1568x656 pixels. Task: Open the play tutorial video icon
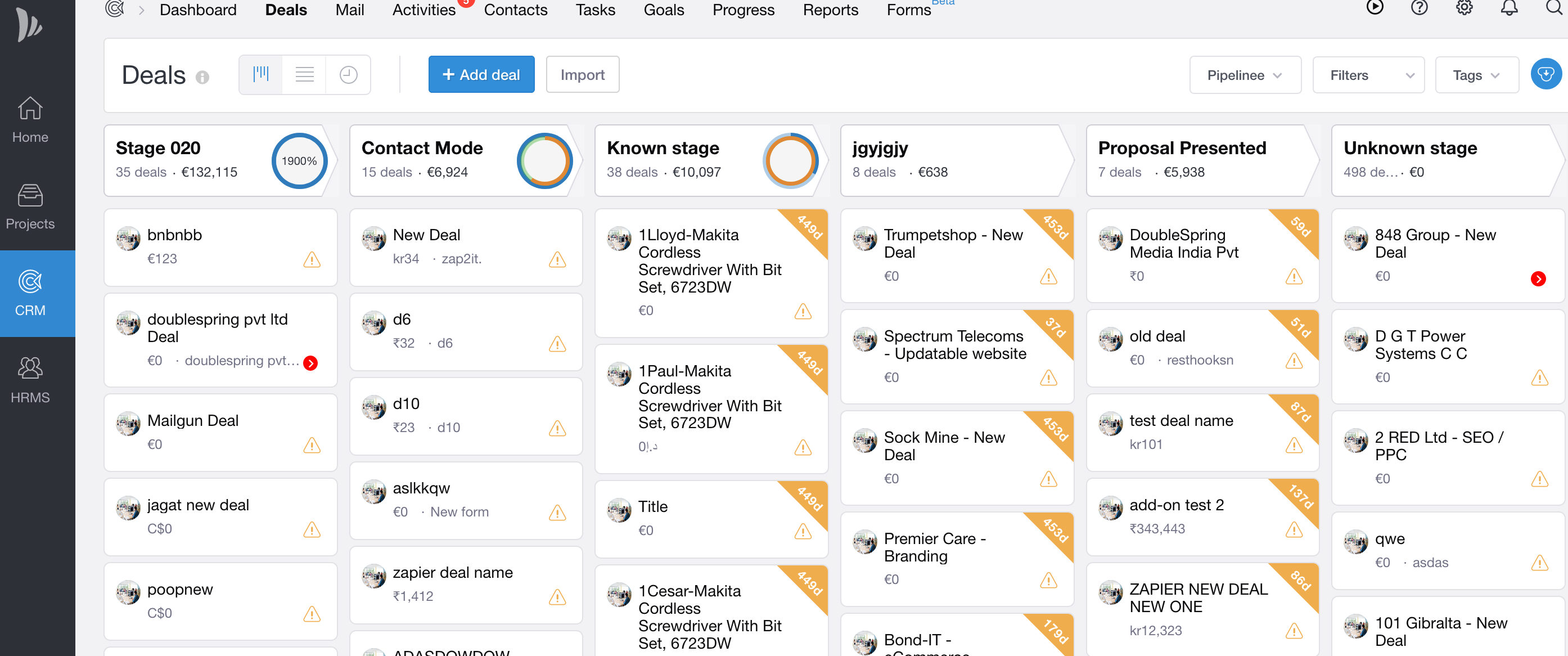pos(1375,7)
